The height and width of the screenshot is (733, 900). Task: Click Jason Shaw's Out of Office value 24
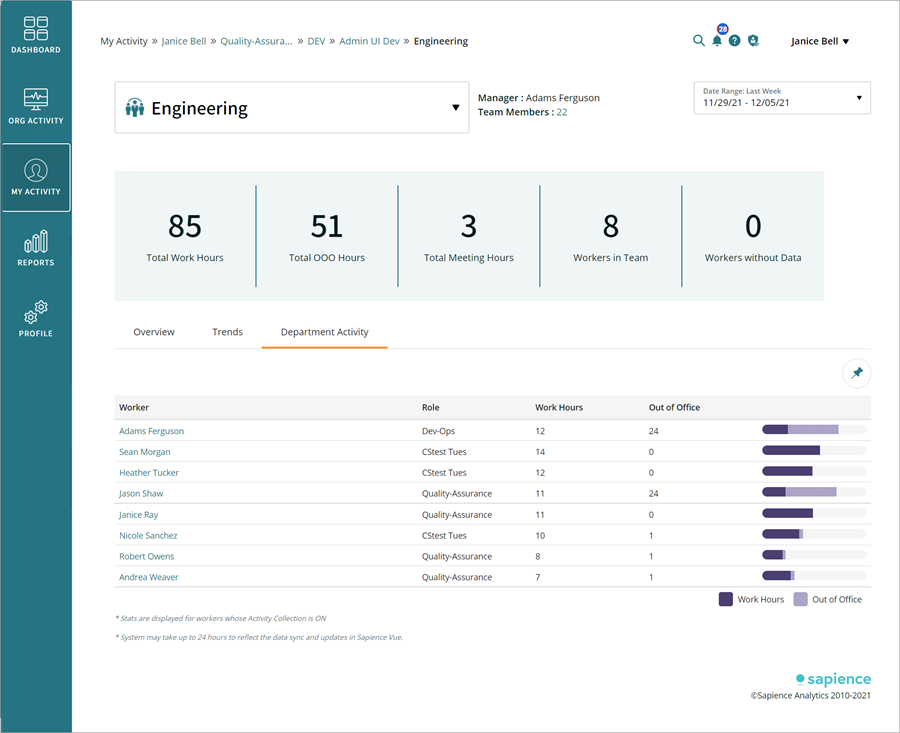click(653, 494)
